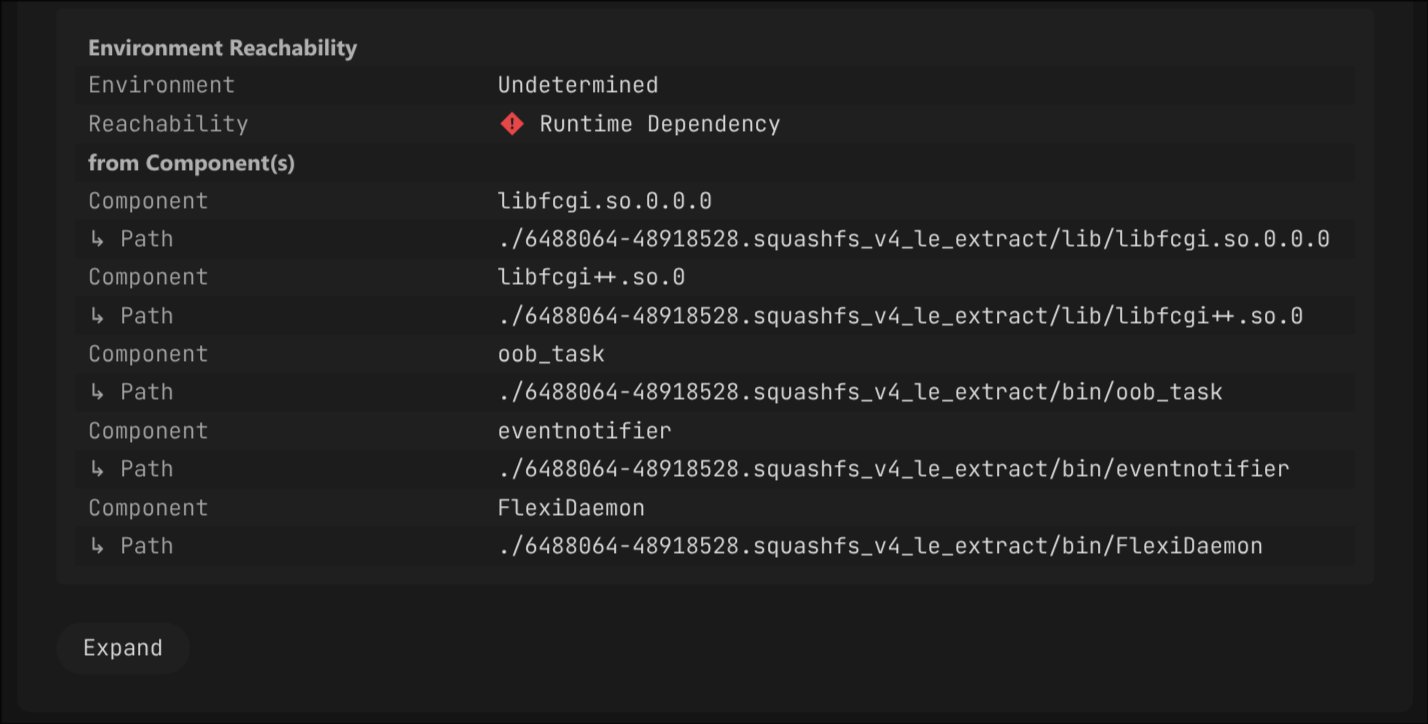Click the 'Reachability' row label

[x=168, y=124]
